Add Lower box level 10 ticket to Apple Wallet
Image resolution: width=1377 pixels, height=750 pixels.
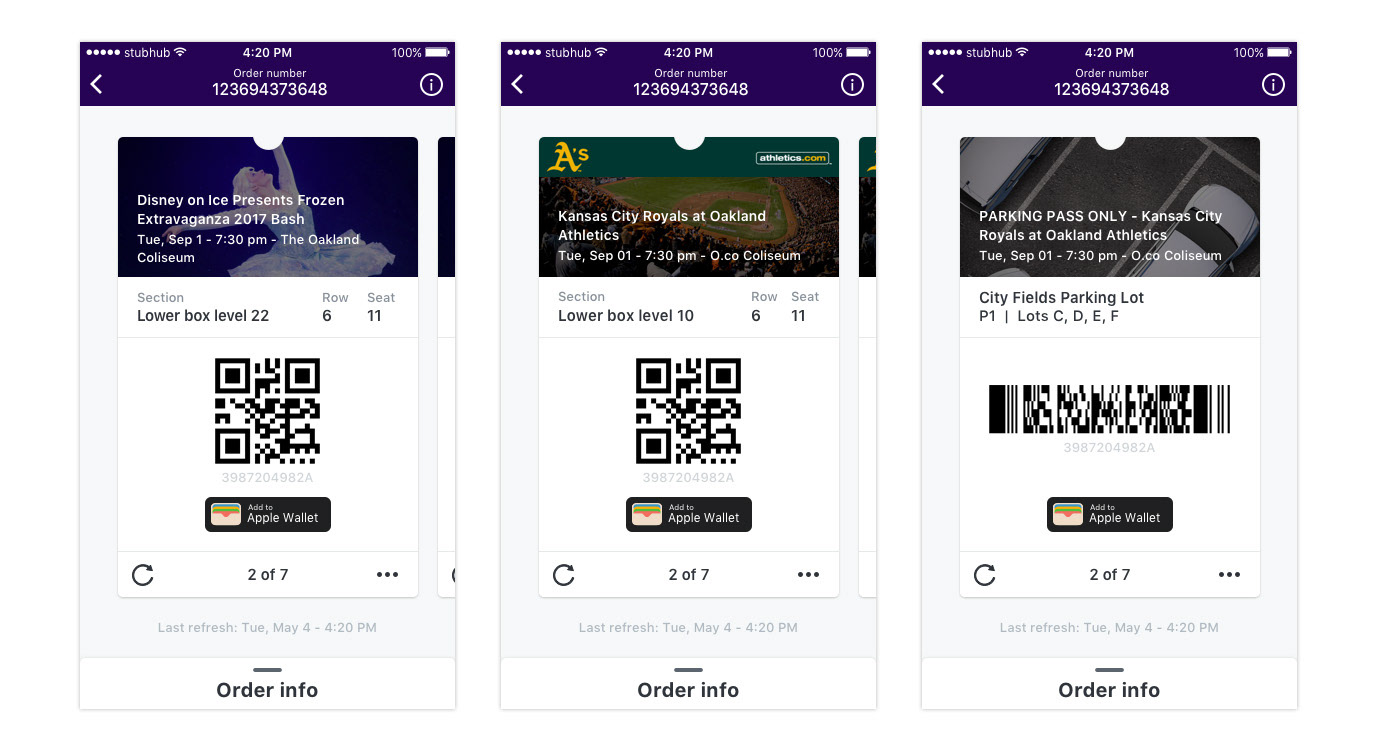689,514
